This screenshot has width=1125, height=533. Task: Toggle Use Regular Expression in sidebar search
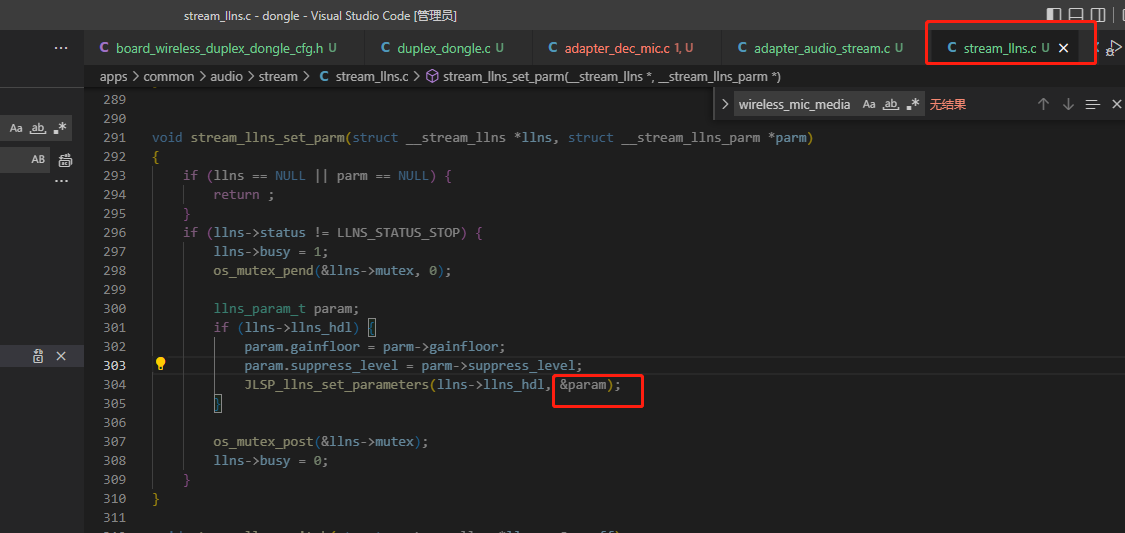click(x=60, y=128)
